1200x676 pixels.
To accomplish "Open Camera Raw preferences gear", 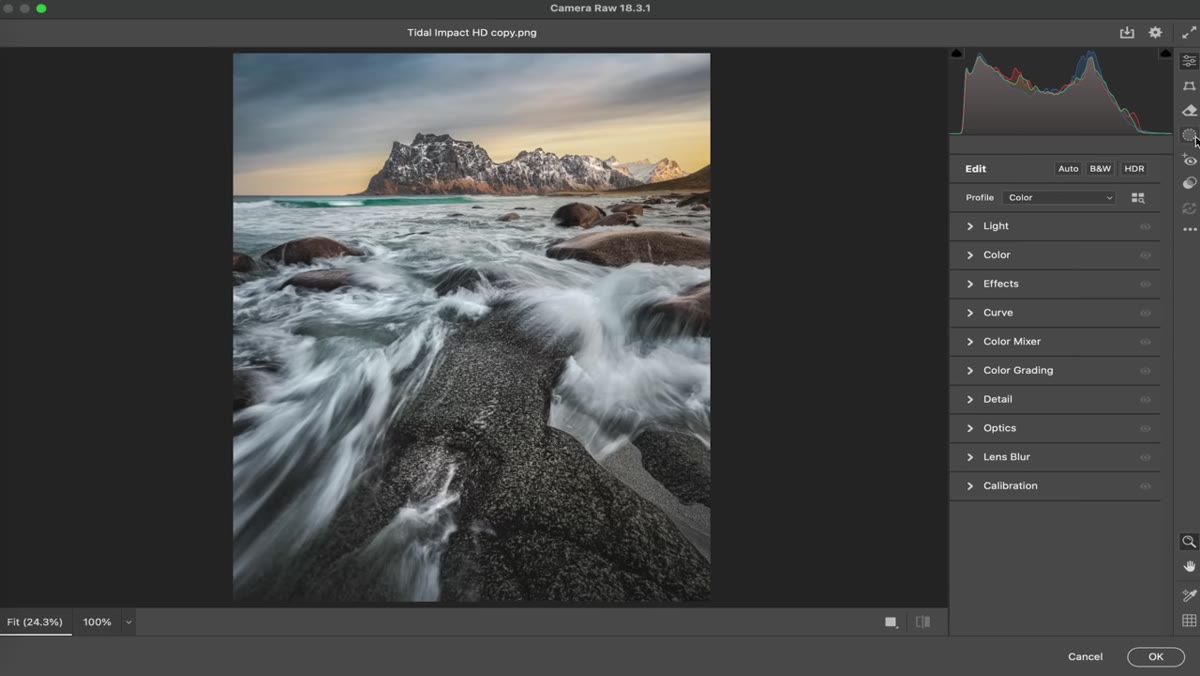I will pos(1155,32).
